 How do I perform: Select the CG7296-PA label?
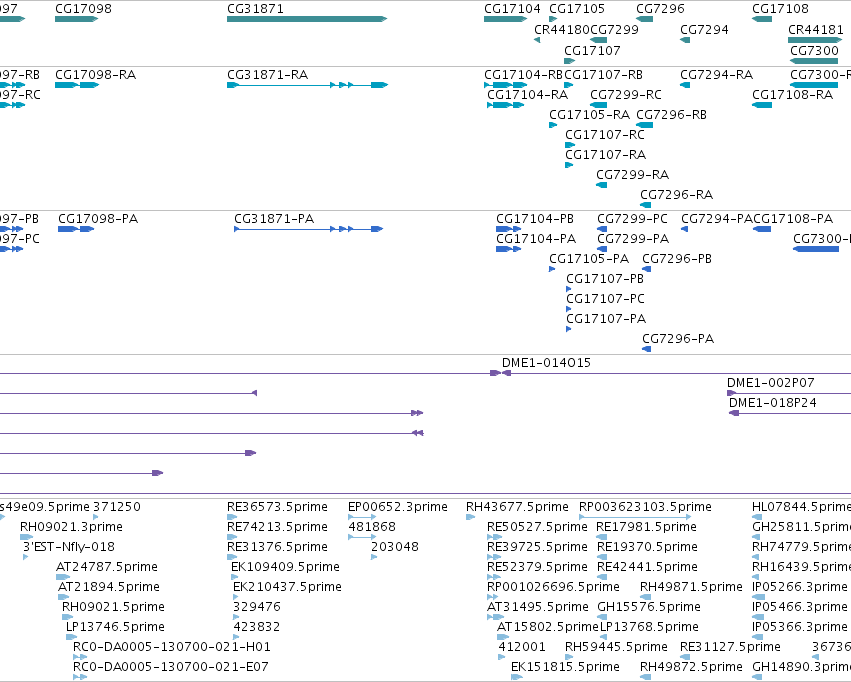(678, 339)
